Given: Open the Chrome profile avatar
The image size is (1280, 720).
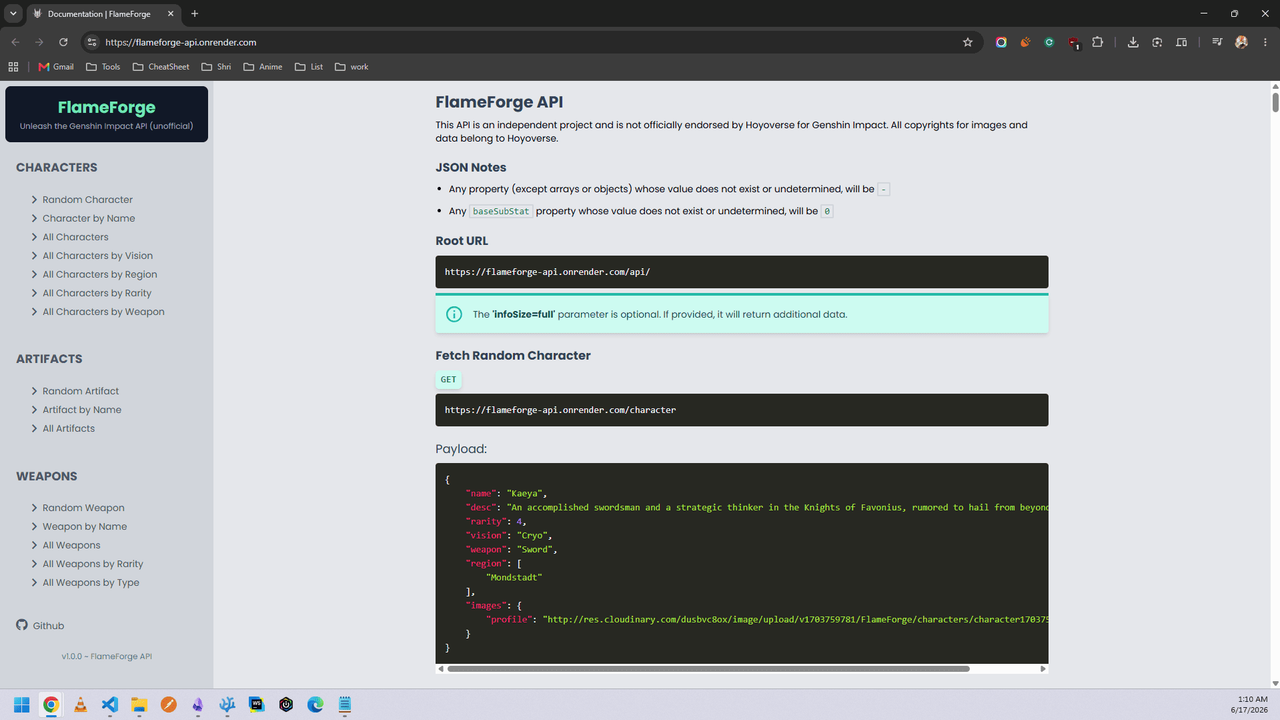Looking at the screenshot, I should [x=1241, y=42].
